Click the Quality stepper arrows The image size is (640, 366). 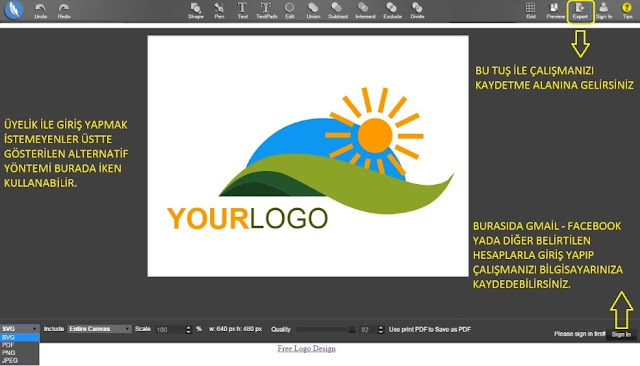click(381, 330)
